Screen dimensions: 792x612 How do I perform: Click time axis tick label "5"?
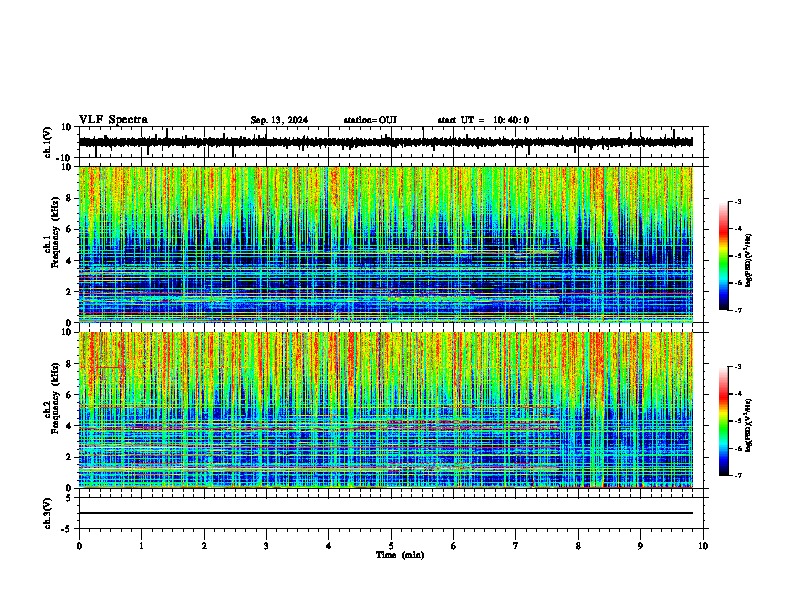pyautogui.click(x=391, y=546)
